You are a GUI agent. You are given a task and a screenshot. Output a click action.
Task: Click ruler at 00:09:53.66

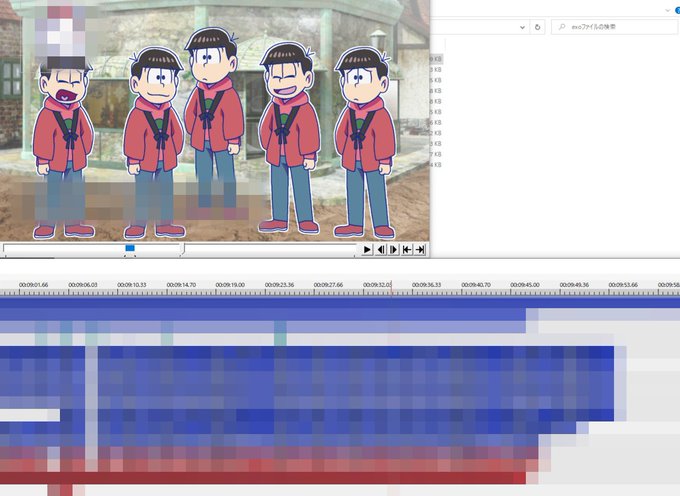(x=623, y=285)
